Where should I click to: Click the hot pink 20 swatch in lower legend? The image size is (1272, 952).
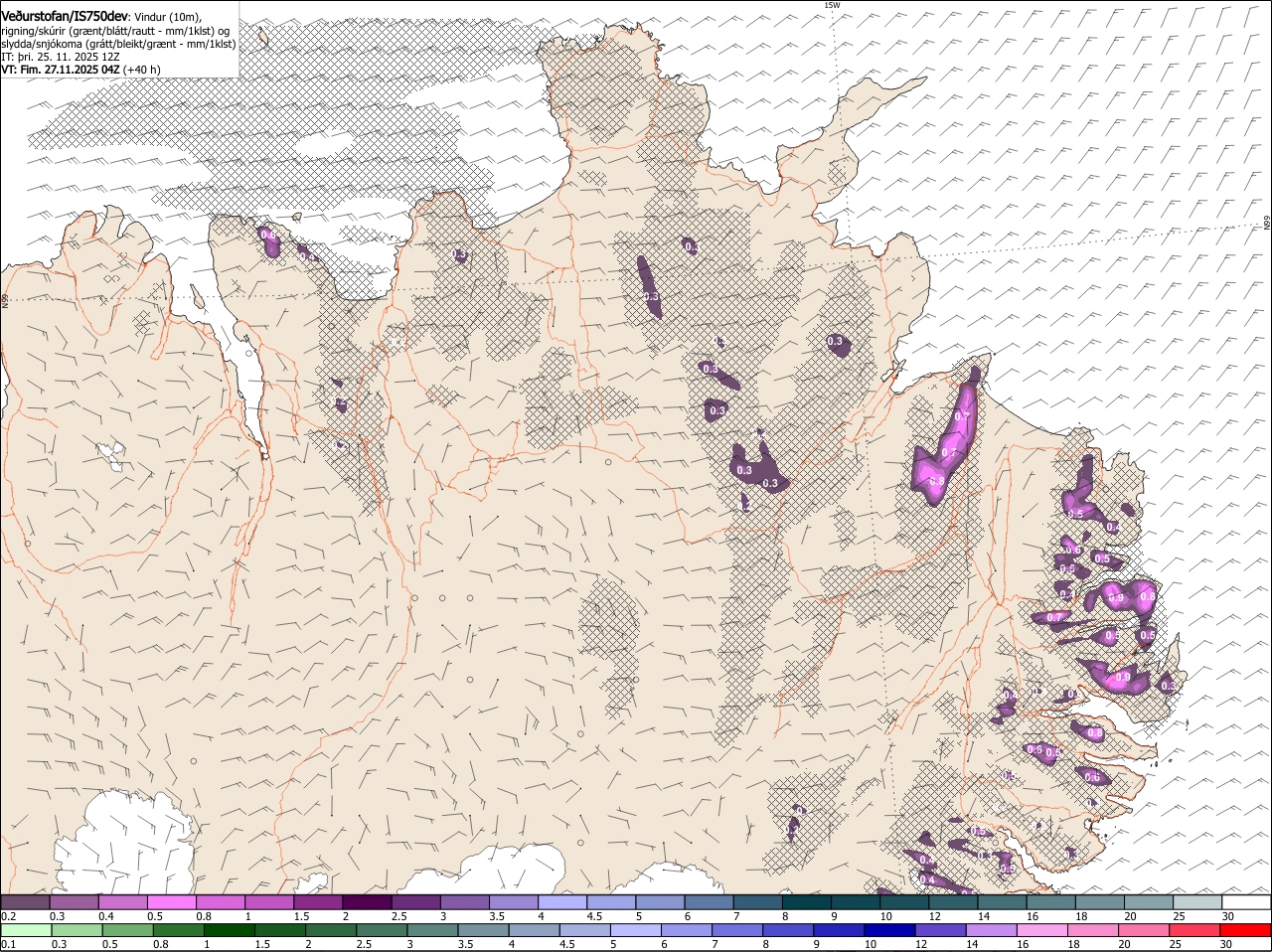(x=1142, y=930)
